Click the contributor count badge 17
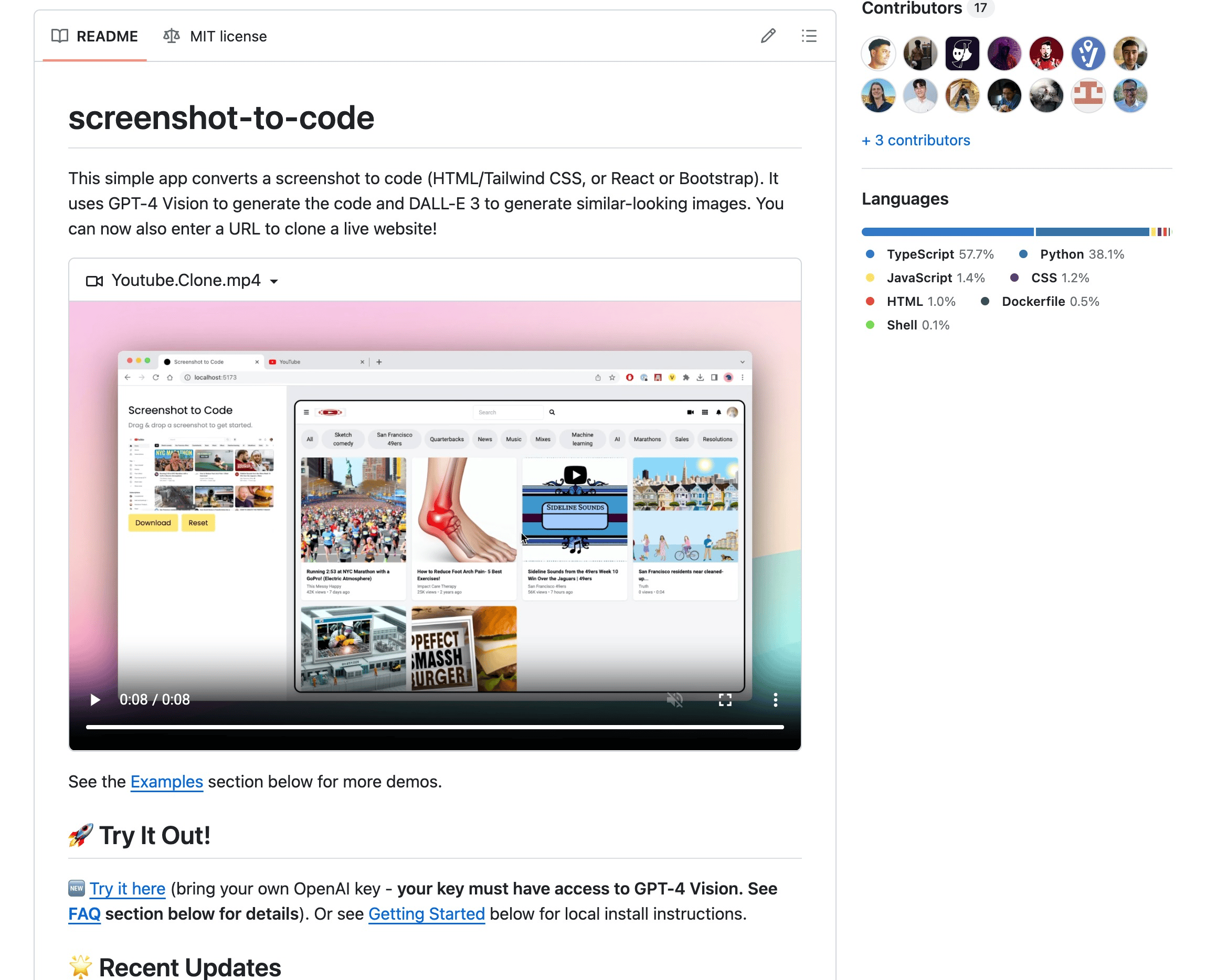 pos(981,8)
